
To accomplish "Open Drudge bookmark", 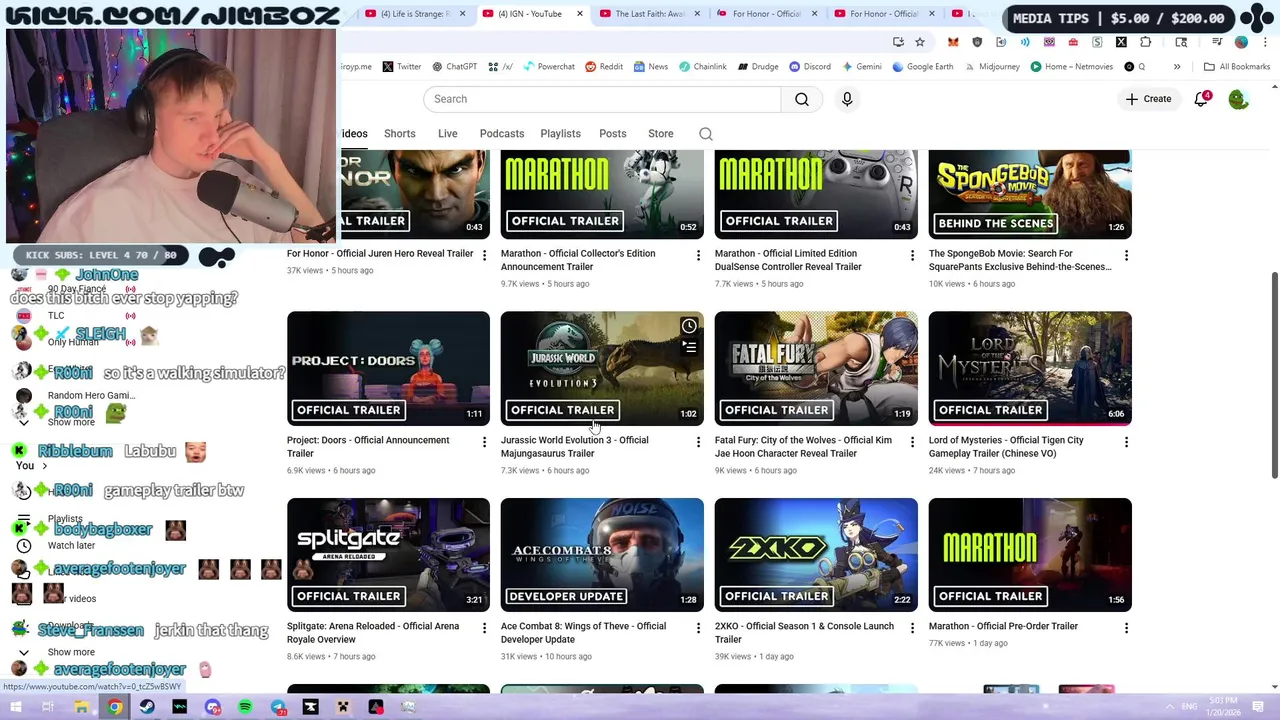I will click(x=758, y=67).
